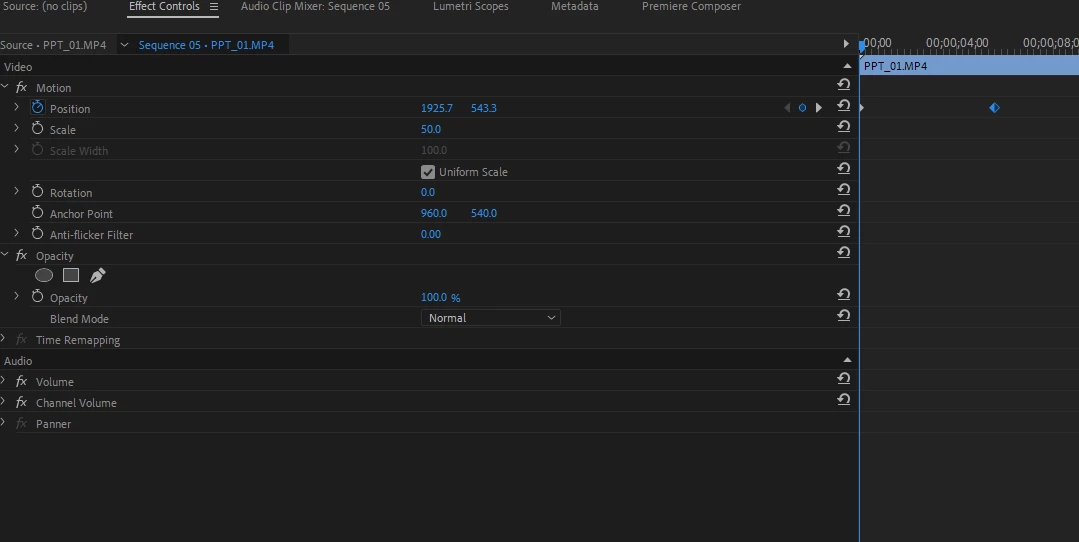Select Sequence 05 • PPT_01.MP4 clip tab
Image resolution: width=1079 pixels, height=542 pixels.
tap(206, 45)
